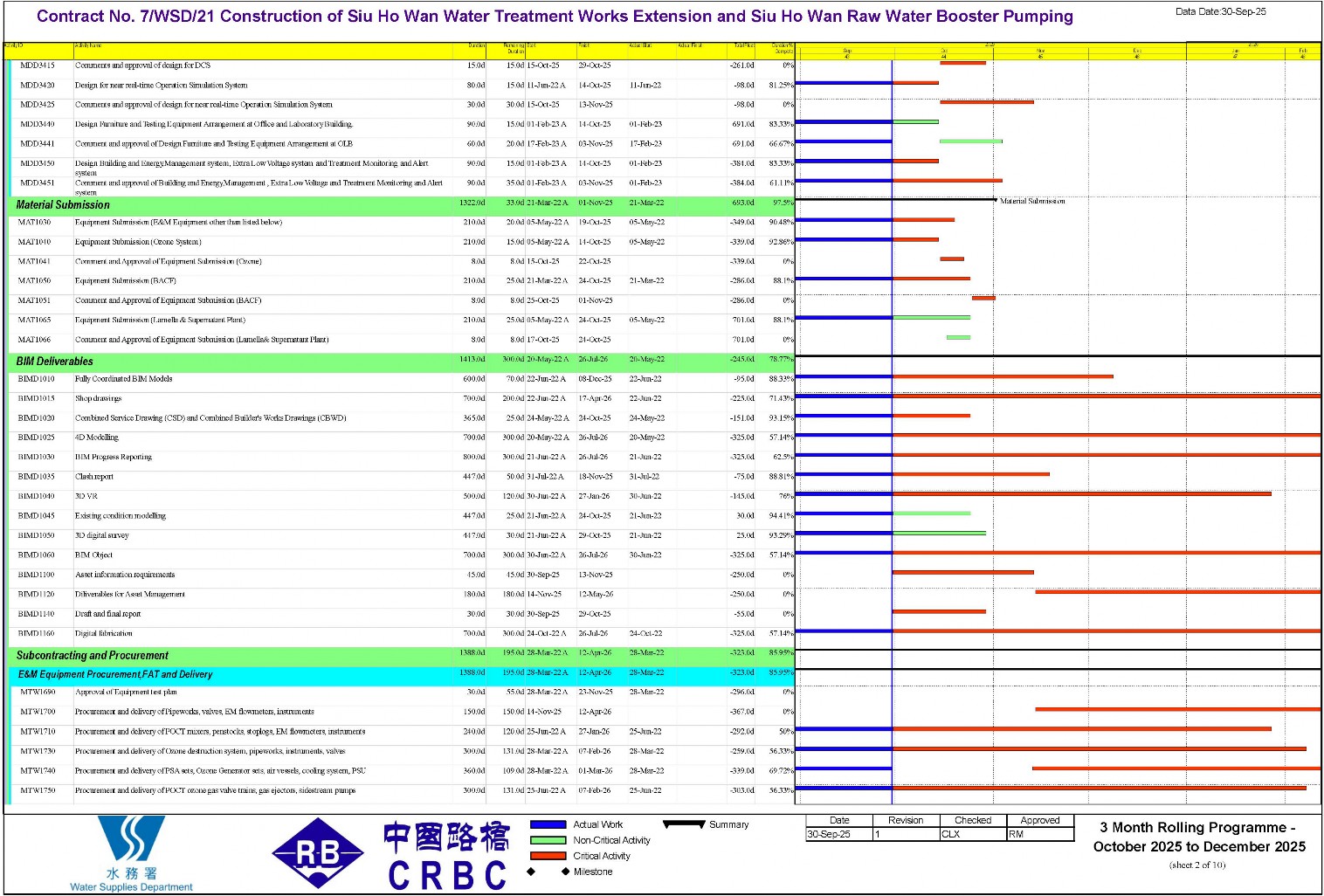Click the Summary bar symbol in legend

tap(684, 824)
